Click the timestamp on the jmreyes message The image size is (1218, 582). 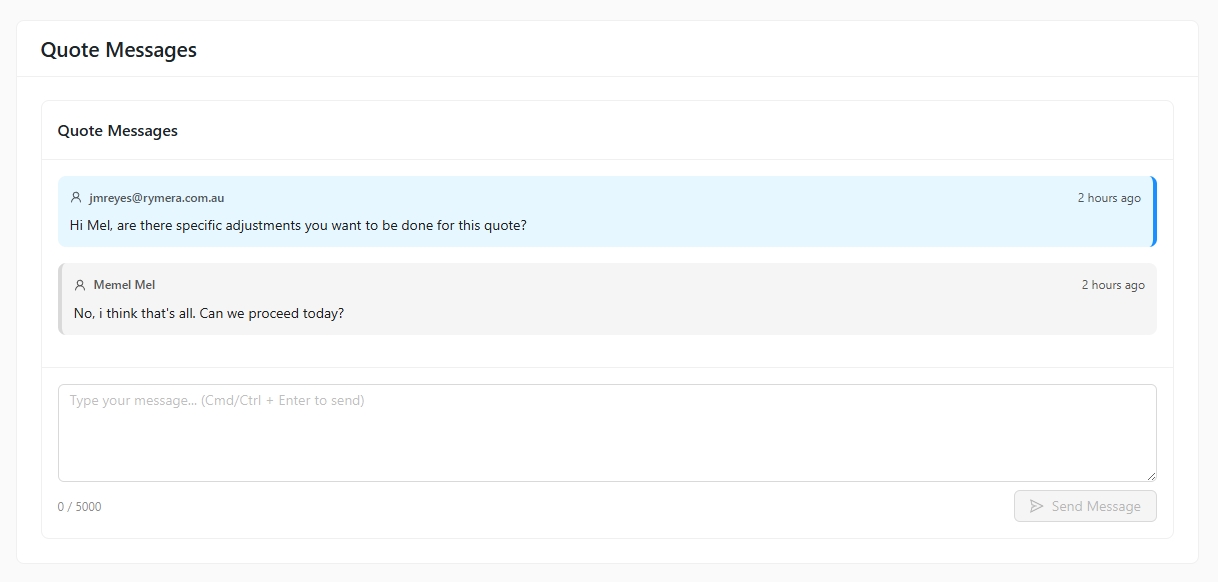click(1108, 198)
